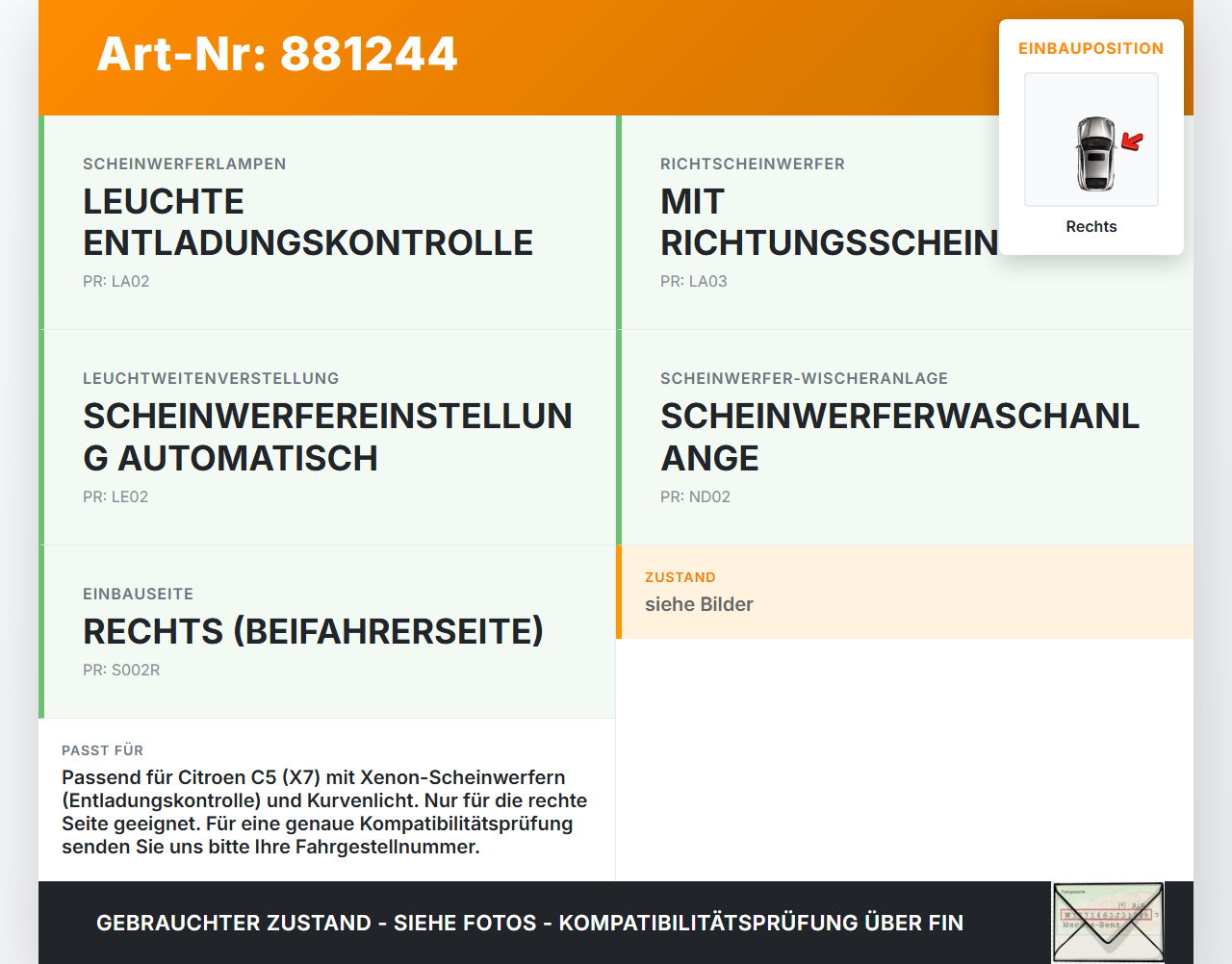
Task: Click the RICHTSCHEINWERFER category label
Action: coord(753,164)
